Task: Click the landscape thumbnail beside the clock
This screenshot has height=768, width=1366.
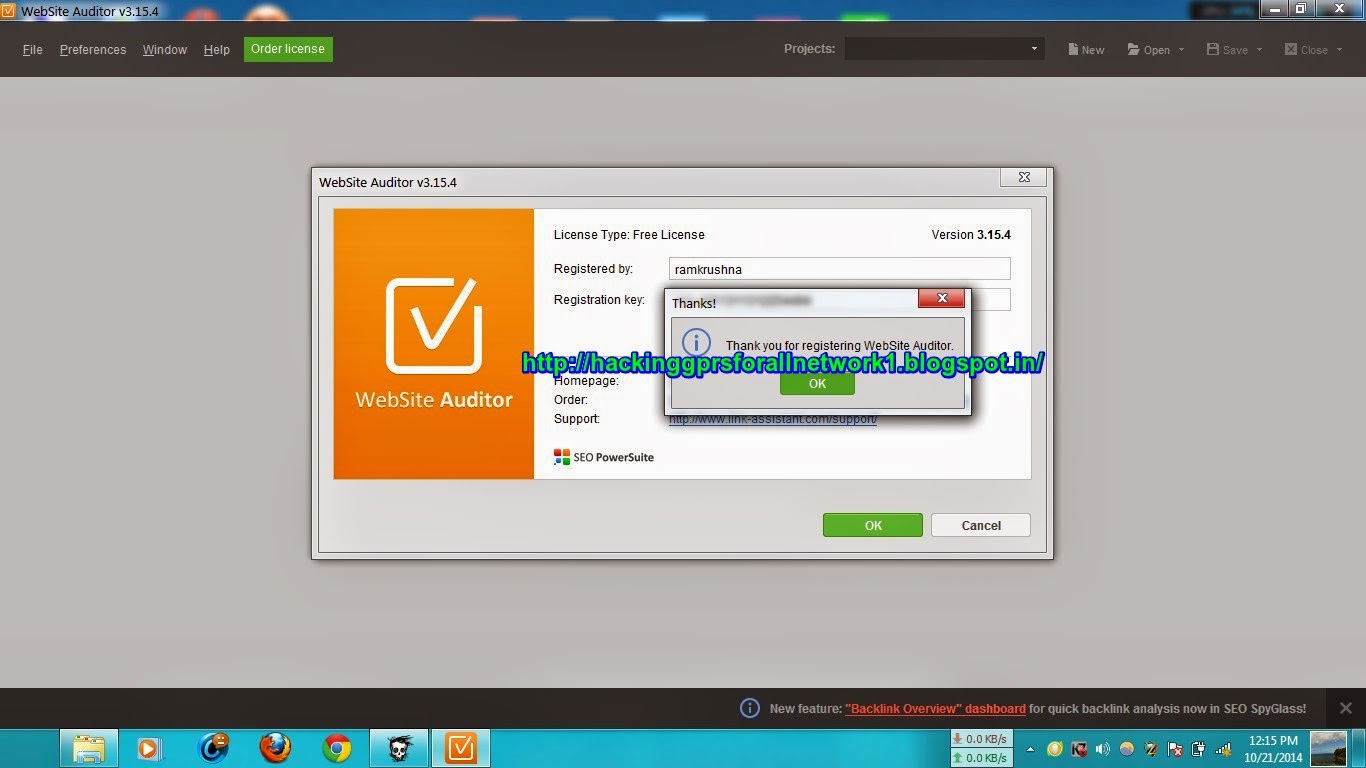Action: coord(1329,748)
